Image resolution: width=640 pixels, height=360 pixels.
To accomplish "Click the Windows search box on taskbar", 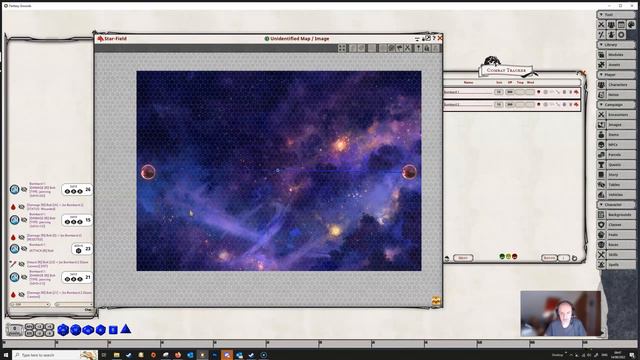I will click(x=55, y=355).
